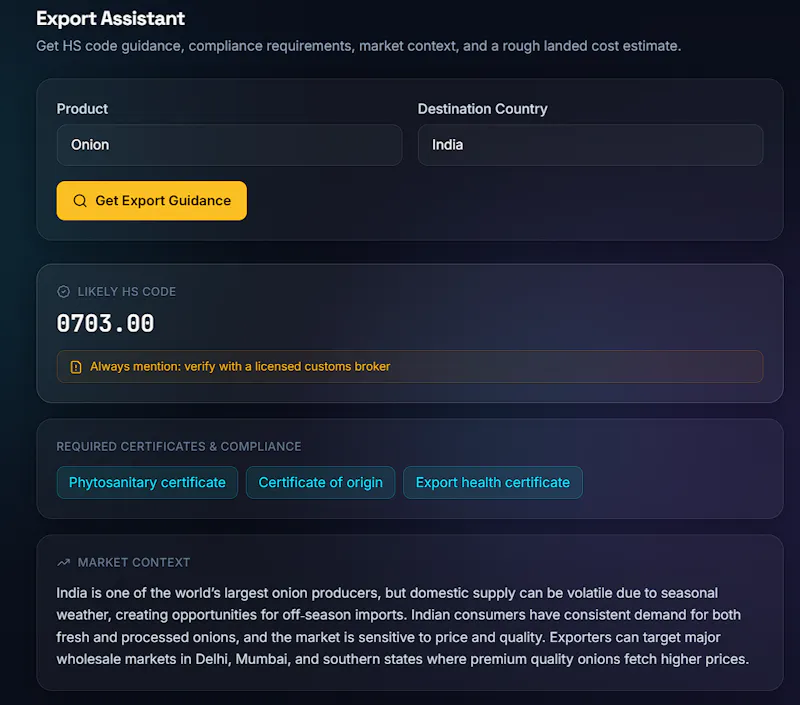
Task: Click the LIKELY HS CODE label
Action: (127, 292)
